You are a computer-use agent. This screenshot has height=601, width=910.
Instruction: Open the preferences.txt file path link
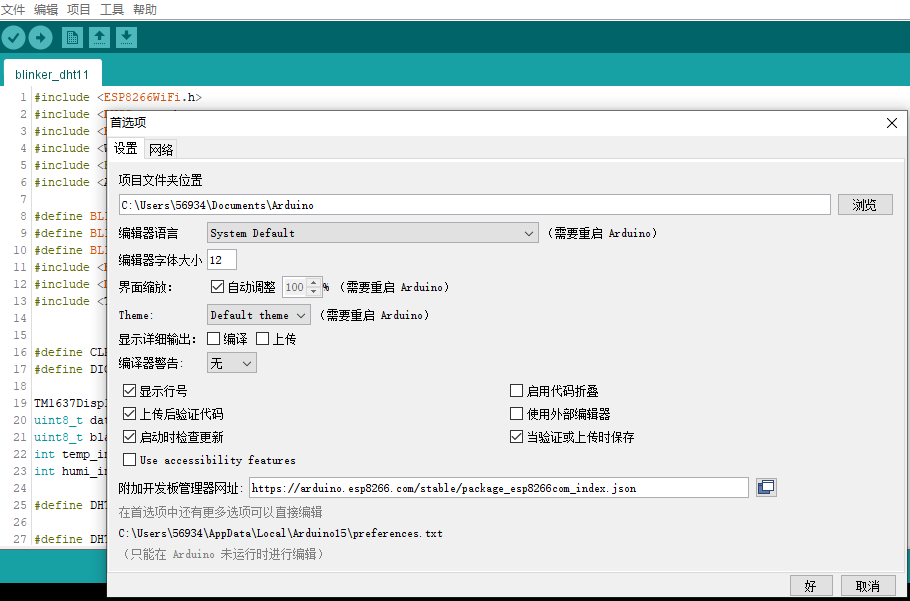point(280,533)
